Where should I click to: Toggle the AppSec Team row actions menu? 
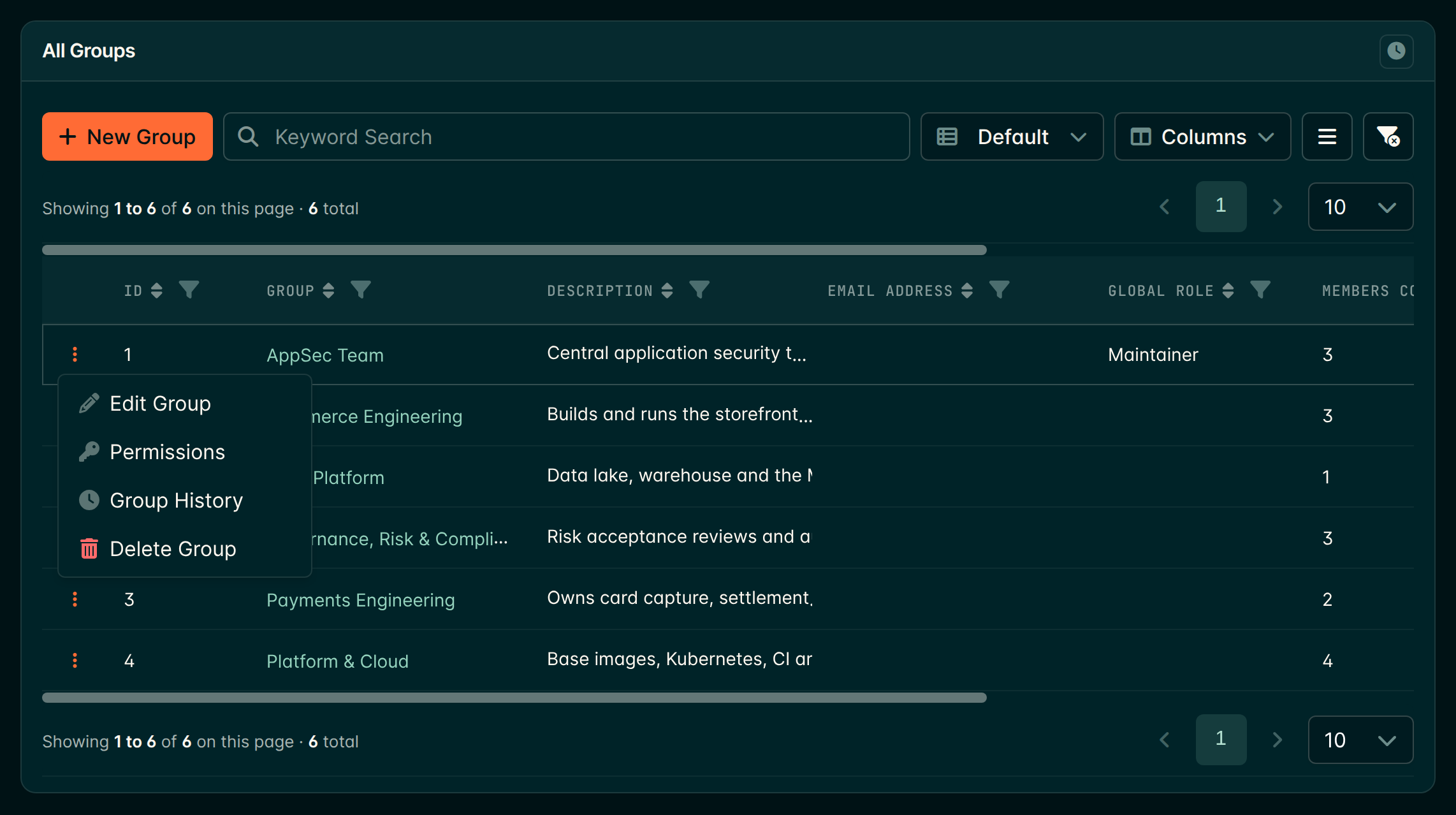(x=75, y=355)
